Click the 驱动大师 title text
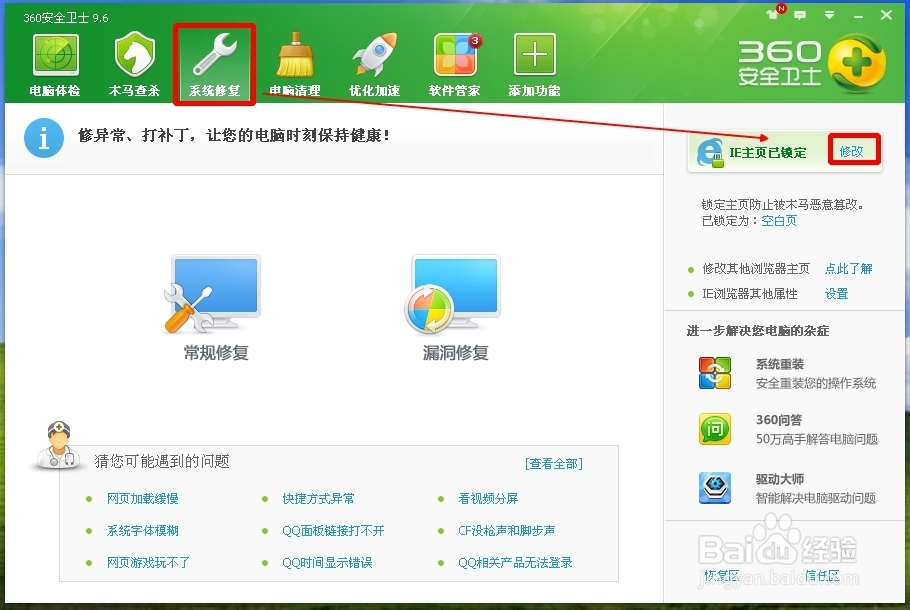The image size is (910, 610). click(779, 479)
